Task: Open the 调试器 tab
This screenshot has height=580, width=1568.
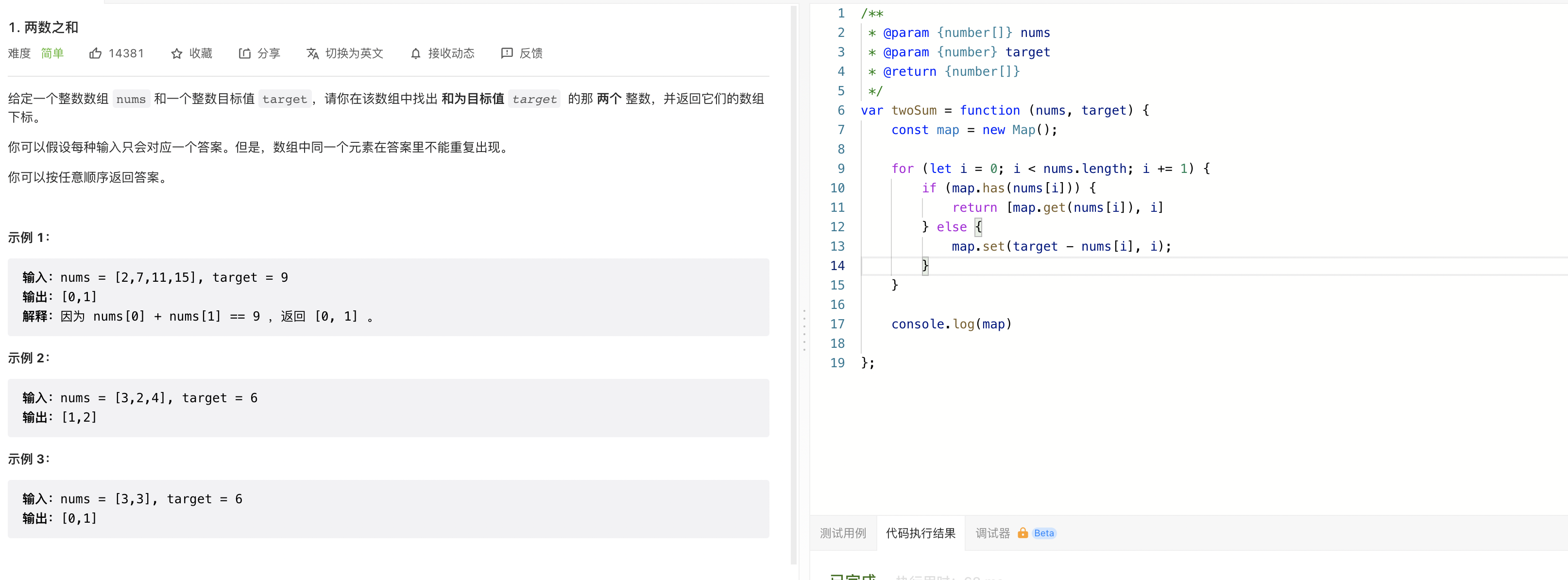Action: (993, 533)
